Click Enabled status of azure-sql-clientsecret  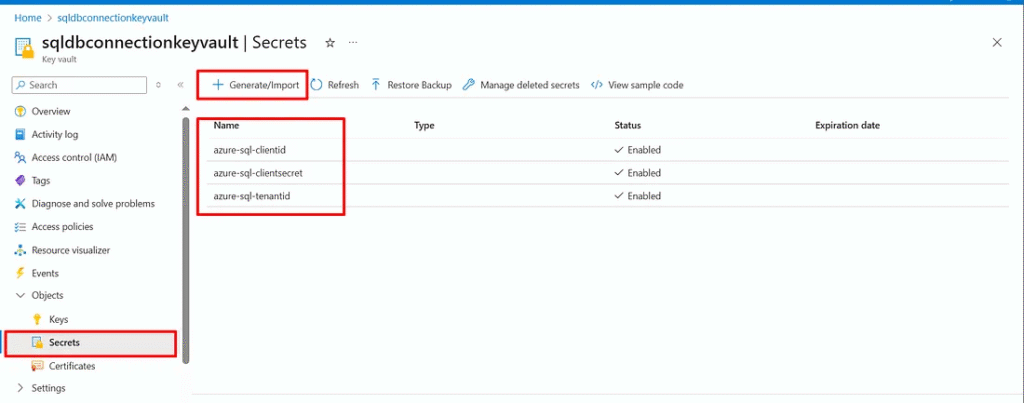click(x=638, y=173)
